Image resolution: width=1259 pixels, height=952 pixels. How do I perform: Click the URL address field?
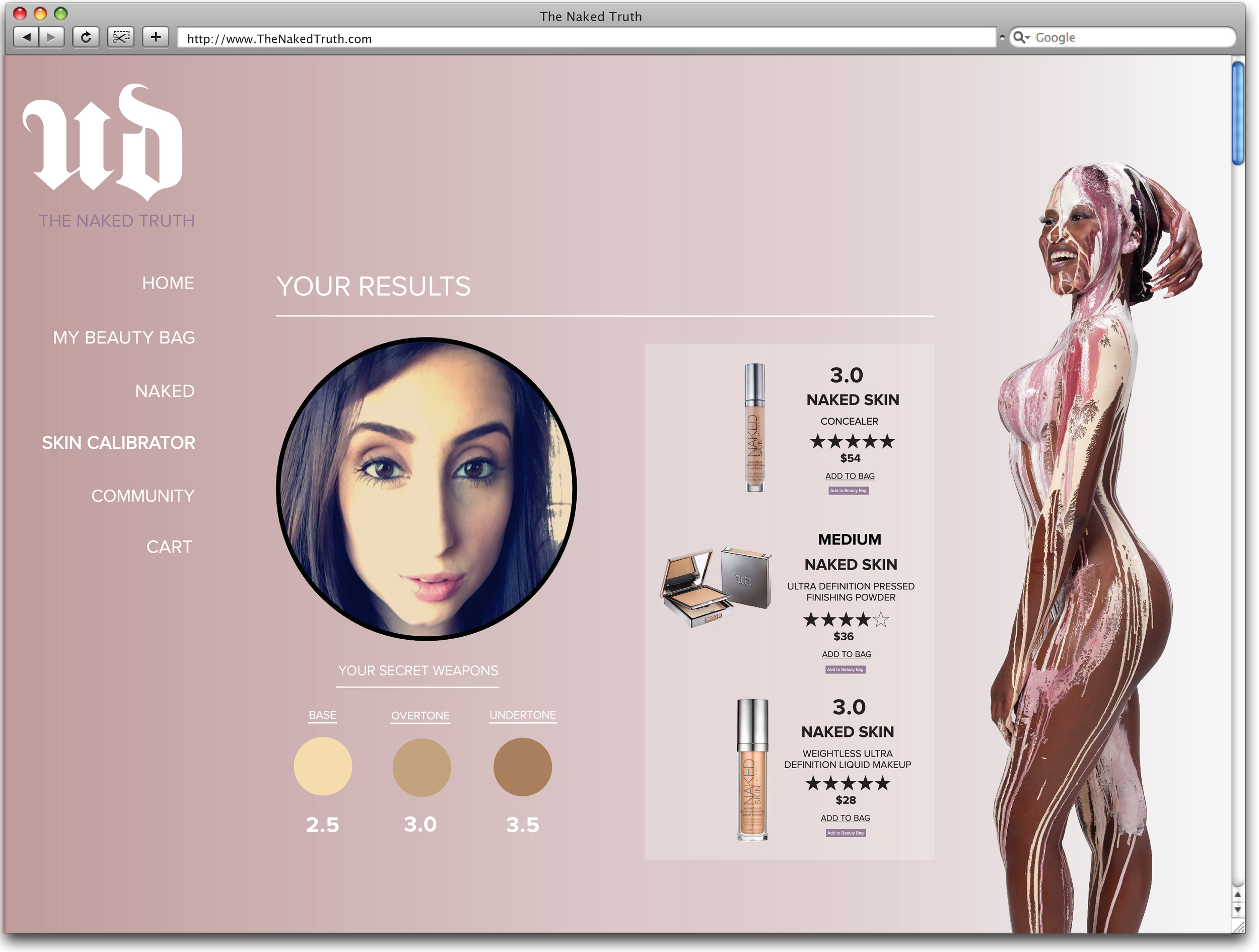[x=587, y=38]
